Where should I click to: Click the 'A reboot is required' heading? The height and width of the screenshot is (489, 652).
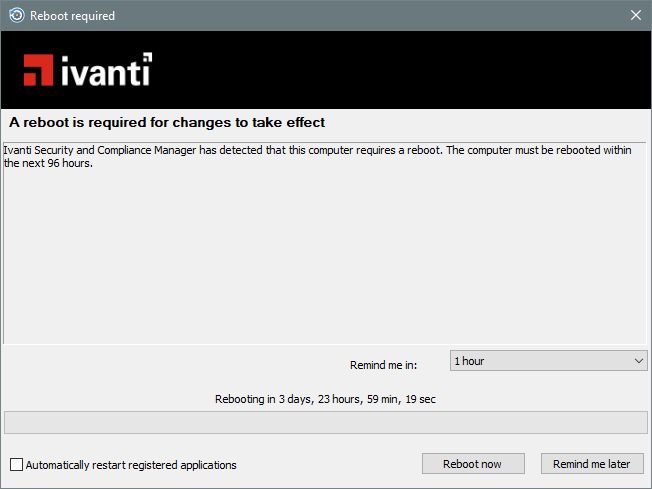tap(167, 122)
